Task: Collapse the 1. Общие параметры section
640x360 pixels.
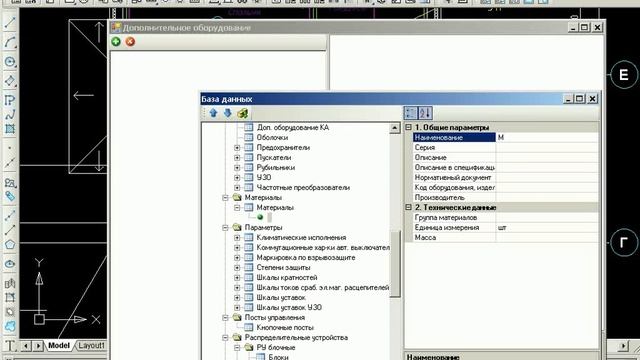Action: [409, 127]
